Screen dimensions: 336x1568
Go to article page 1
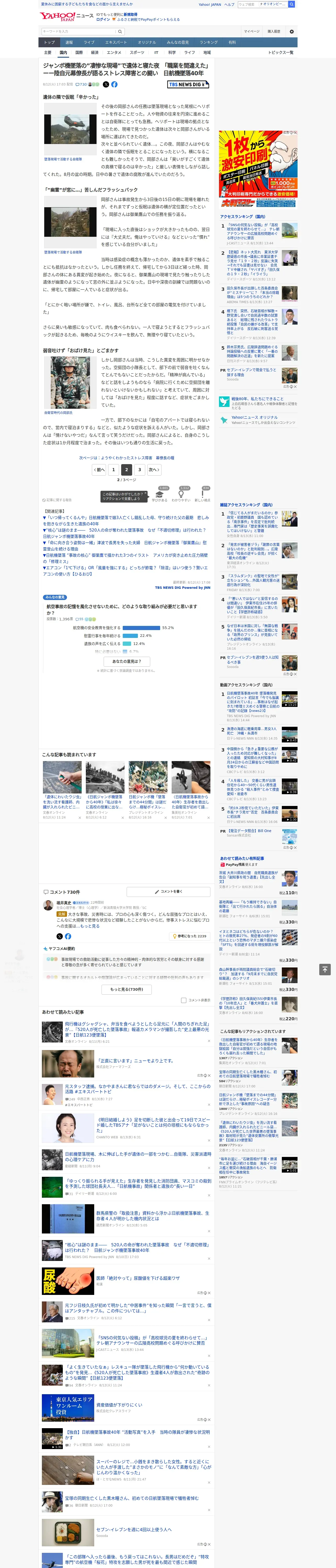pos(113,469)
